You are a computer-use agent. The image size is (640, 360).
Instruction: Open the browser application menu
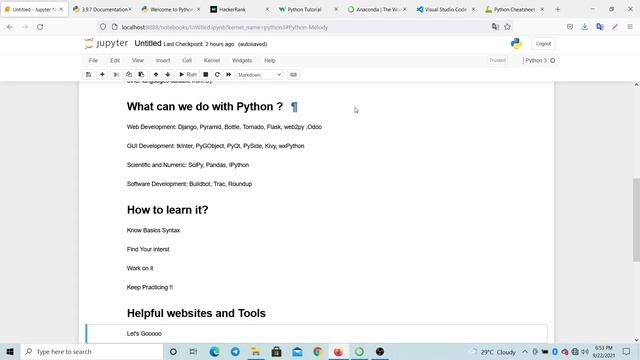click(x=630, y=27)
